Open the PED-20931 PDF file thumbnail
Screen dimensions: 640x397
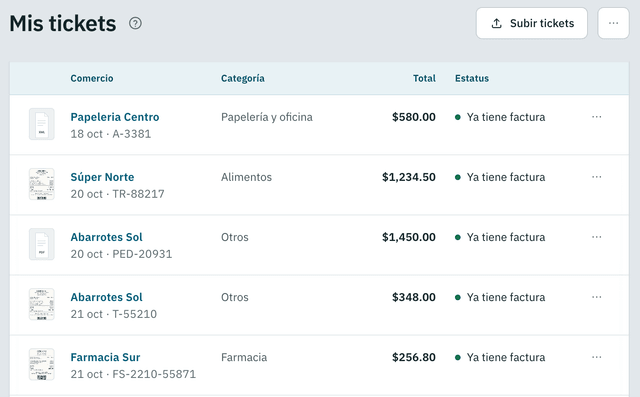pos(42,244)
